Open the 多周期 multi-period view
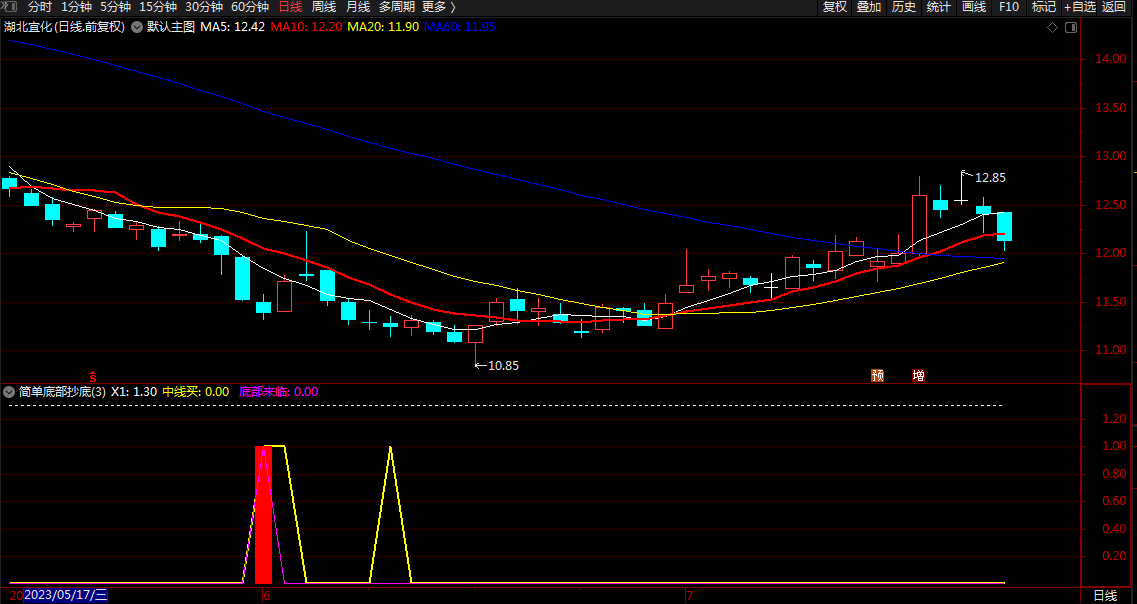 (x=396, y=7)
